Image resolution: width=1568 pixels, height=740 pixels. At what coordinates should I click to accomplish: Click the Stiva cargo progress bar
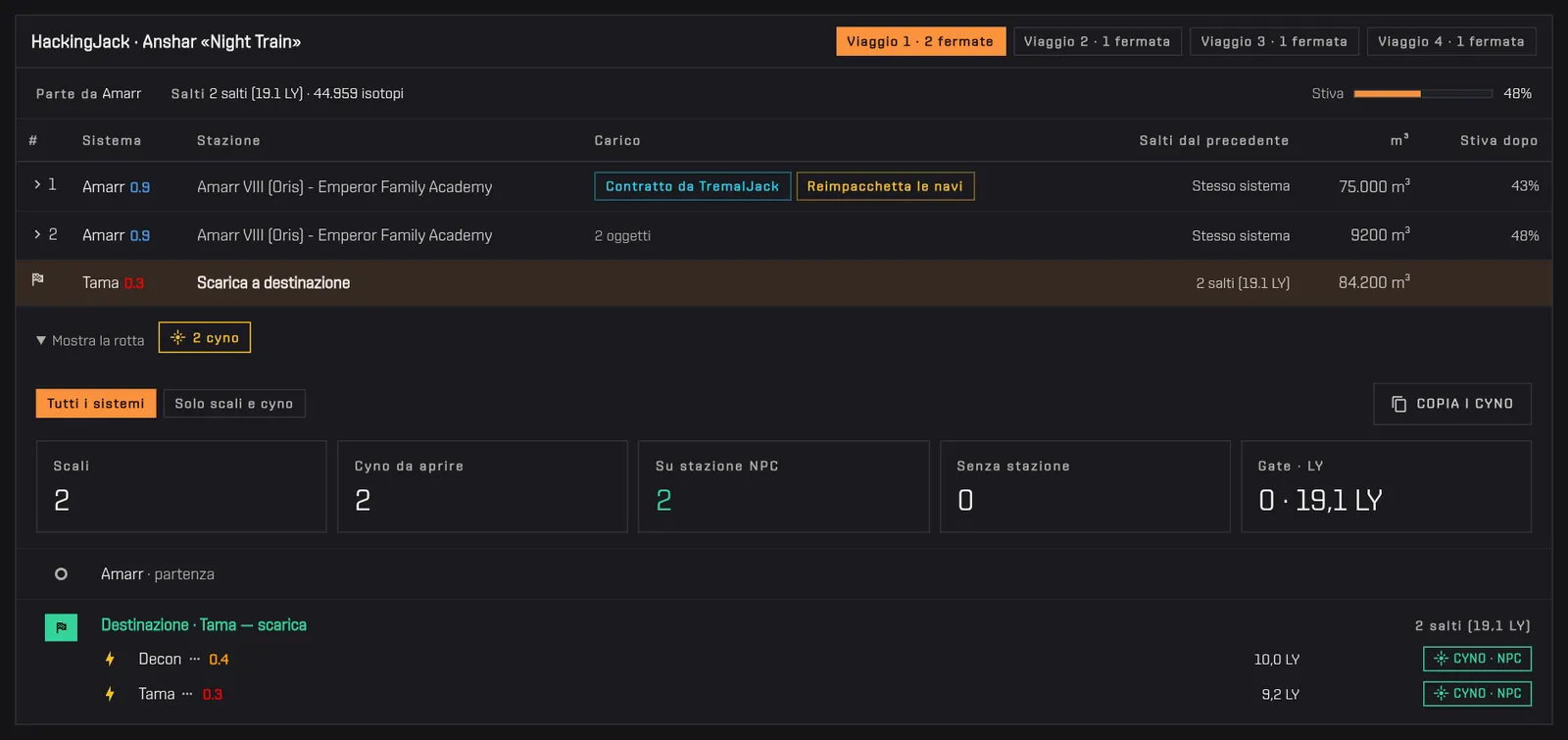(x=1423, y=94)
